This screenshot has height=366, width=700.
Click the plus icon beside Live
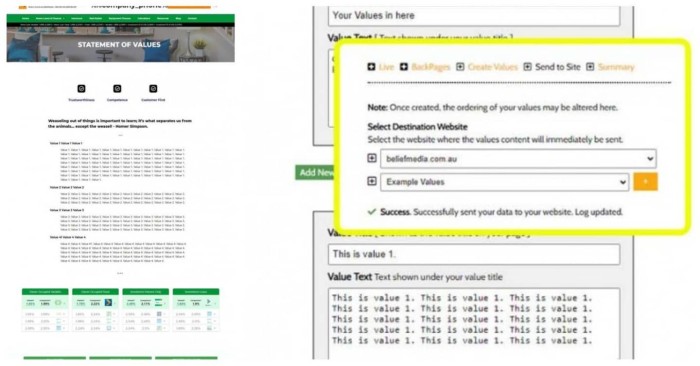(x=371, y=67)
